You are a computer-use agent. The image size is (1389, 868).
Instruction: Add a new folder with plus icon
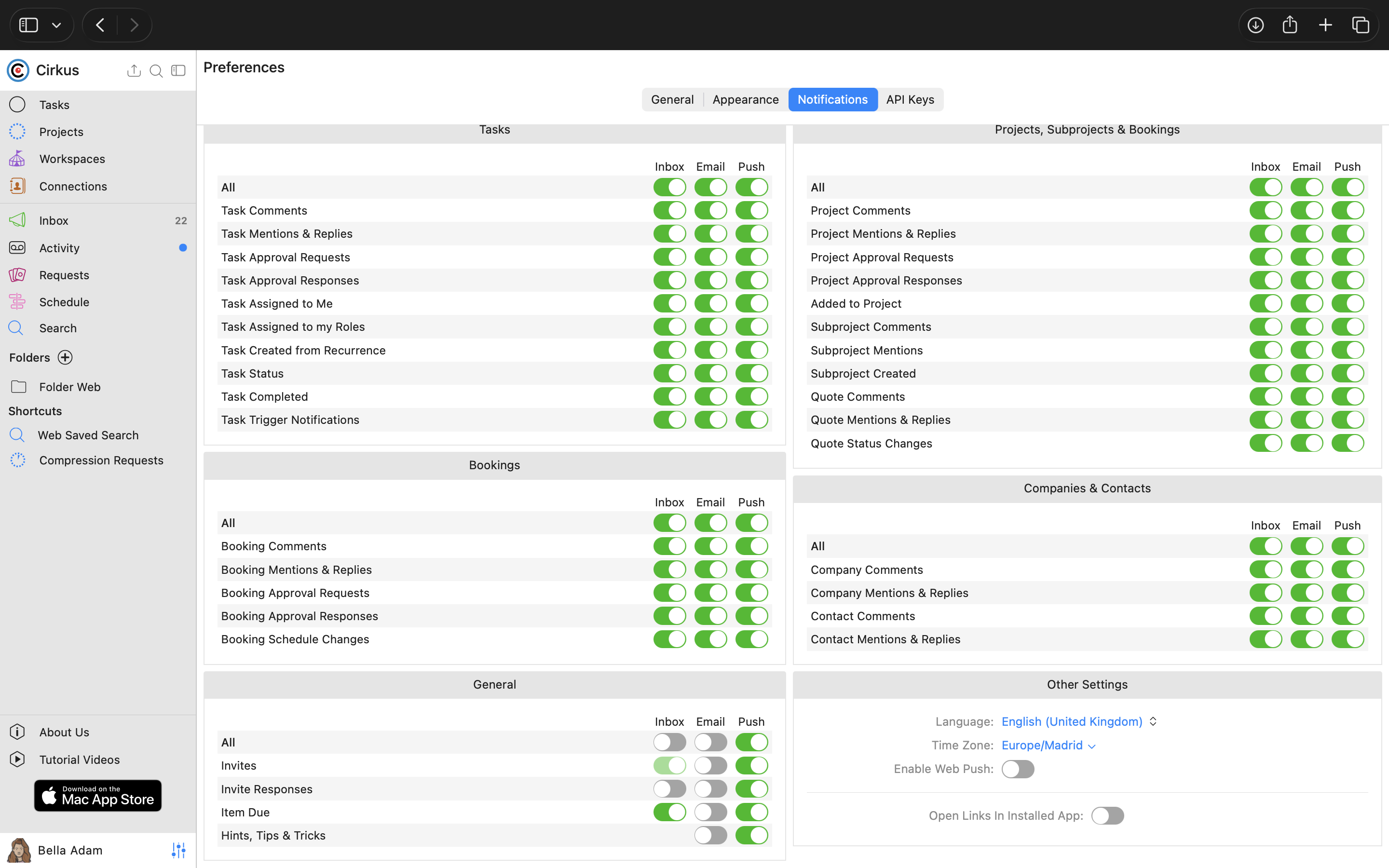click(x=66, y=358)
